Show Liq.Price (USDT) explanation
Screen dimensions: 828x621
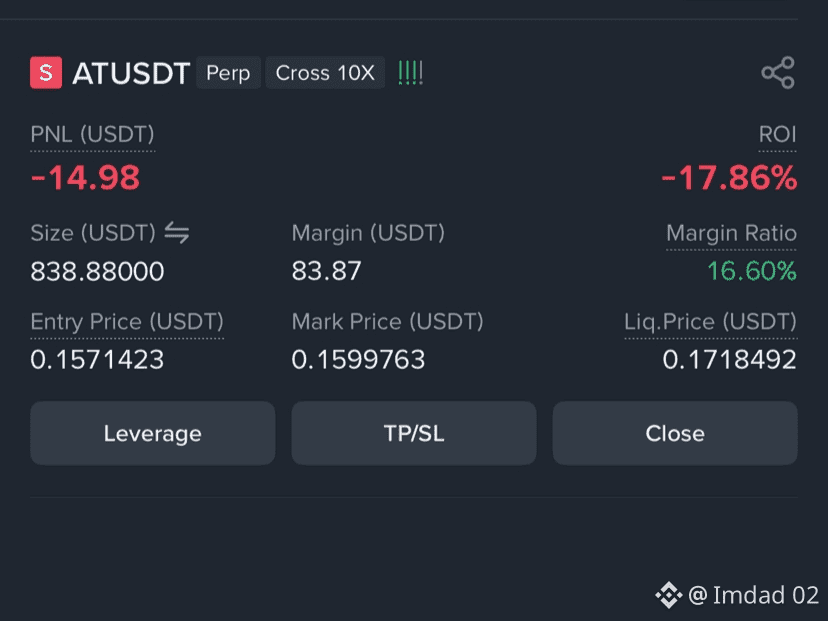(x=710, y=322)
